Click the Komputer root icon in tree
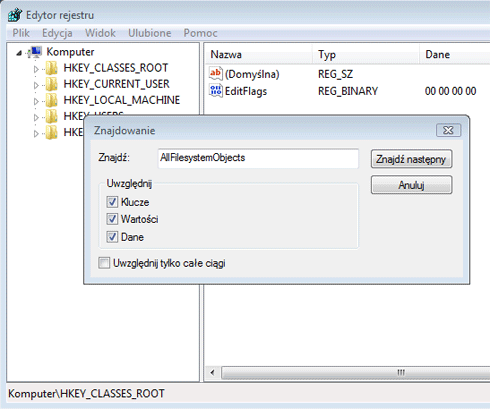Viewport: 490px width, 409px height. (35, 52)
